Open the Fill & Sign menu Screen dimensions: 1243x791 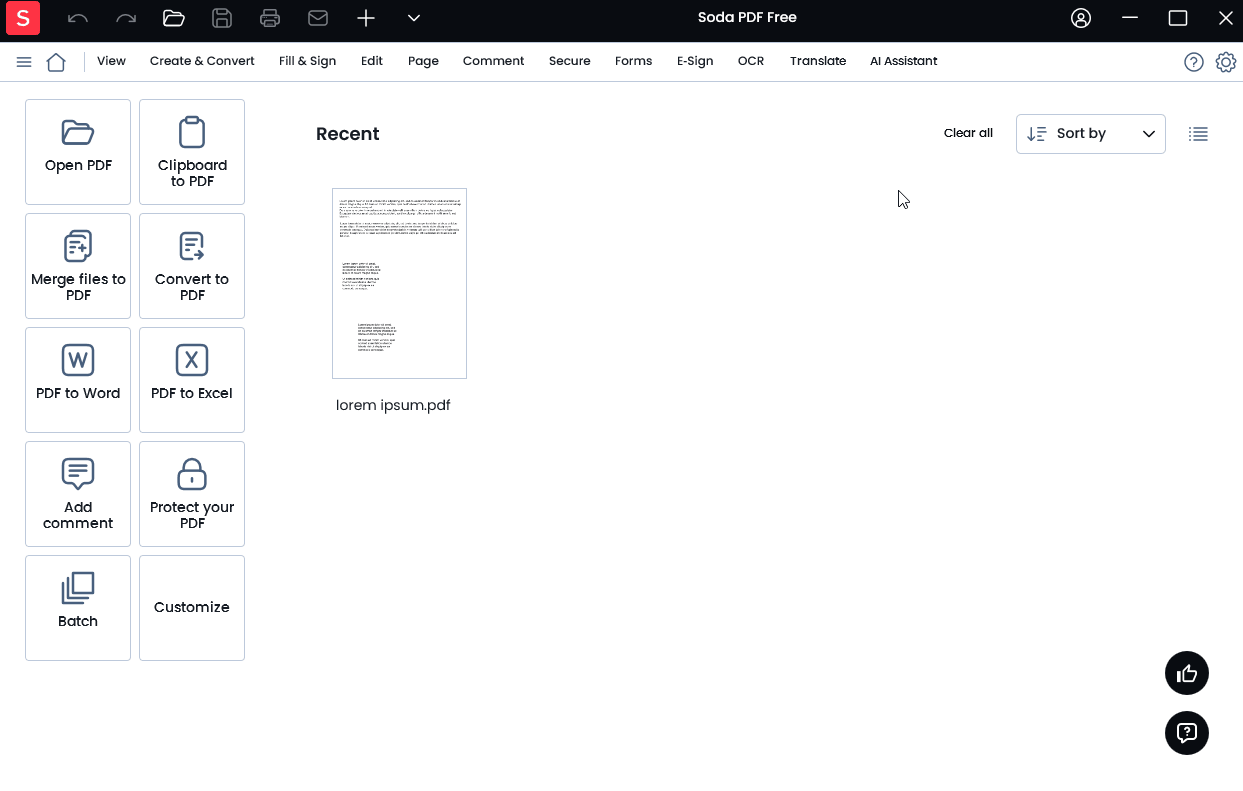(307, 61)
